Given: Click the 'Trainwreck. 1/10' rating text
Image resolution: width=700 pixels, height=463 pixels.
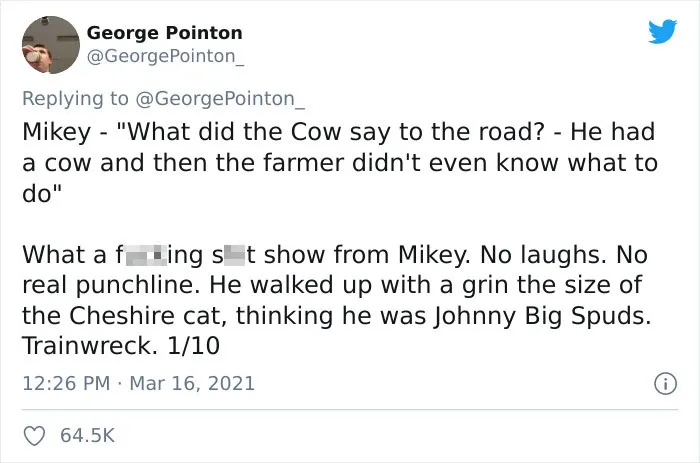Looking at the screenshot, I should pyautogui.click(x=121, y=346).
